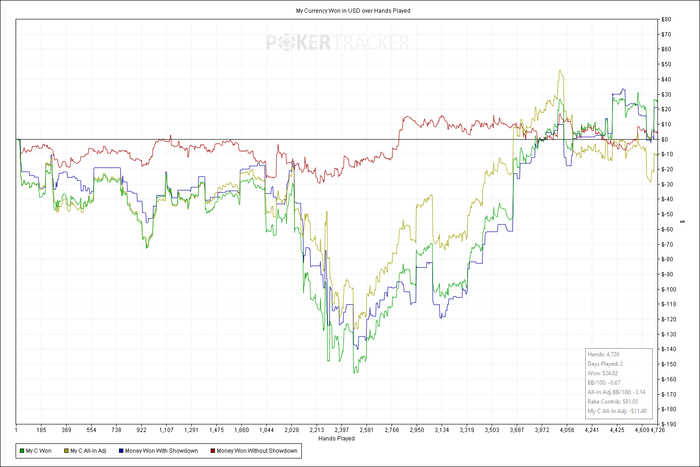The height and width of the screenshot is (467, 700).
Task: Click the x-axis tick labeled 3,134
Action: click(x=442, y=430)
